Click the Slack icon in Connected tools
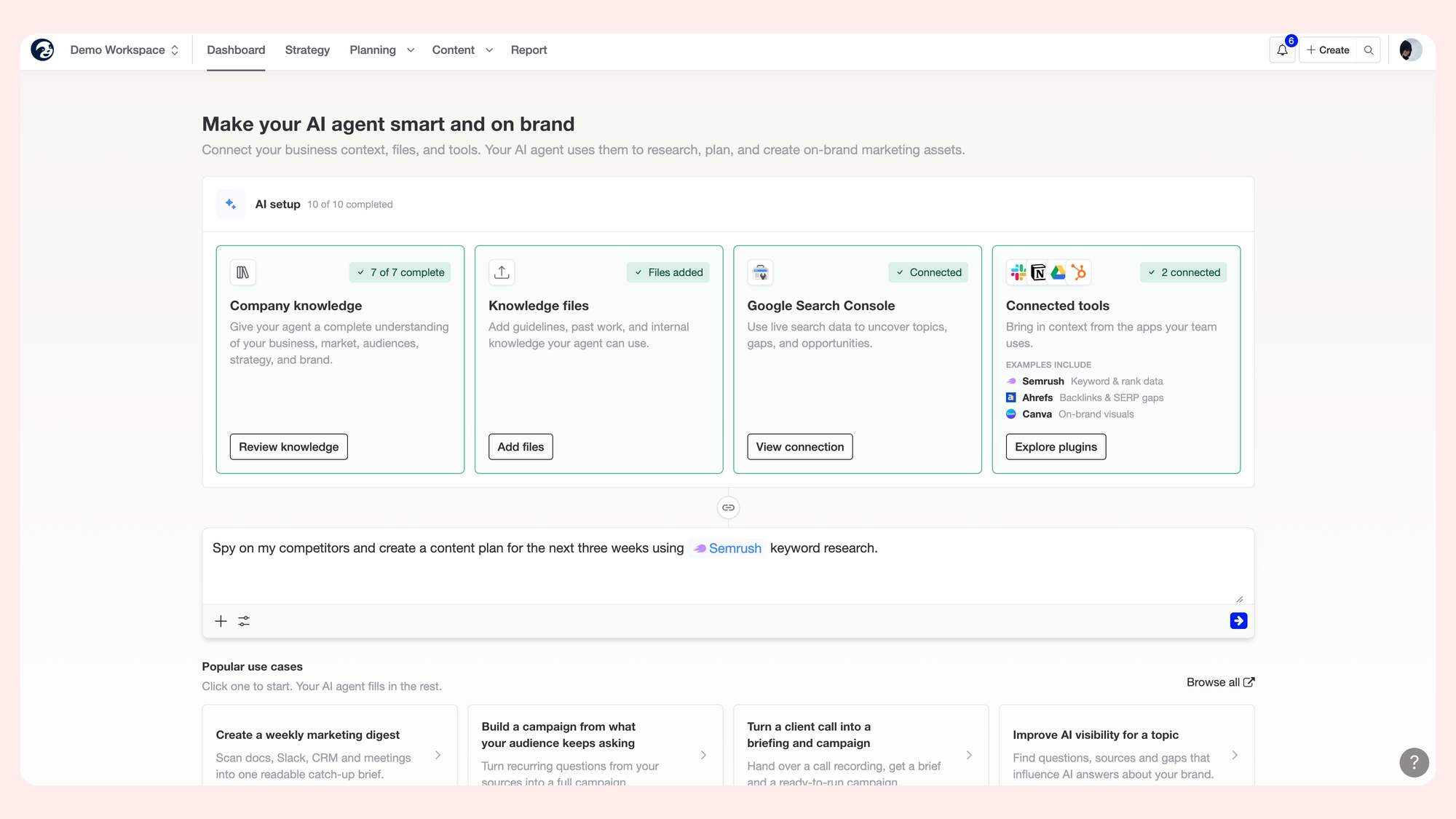 click(1018, 272)
